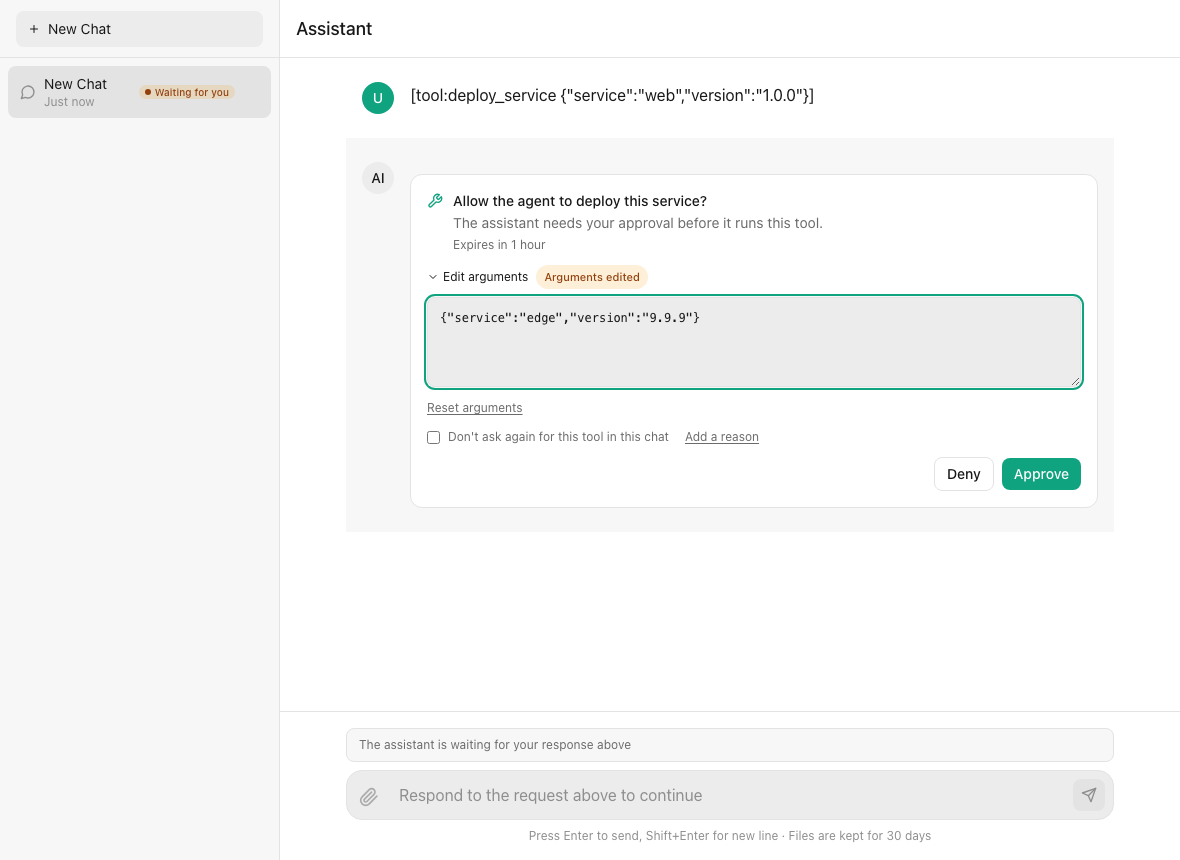Deny the deploy service request
Image resolution: width=1180 pixels, height=860 pixels.
[963, 474]
